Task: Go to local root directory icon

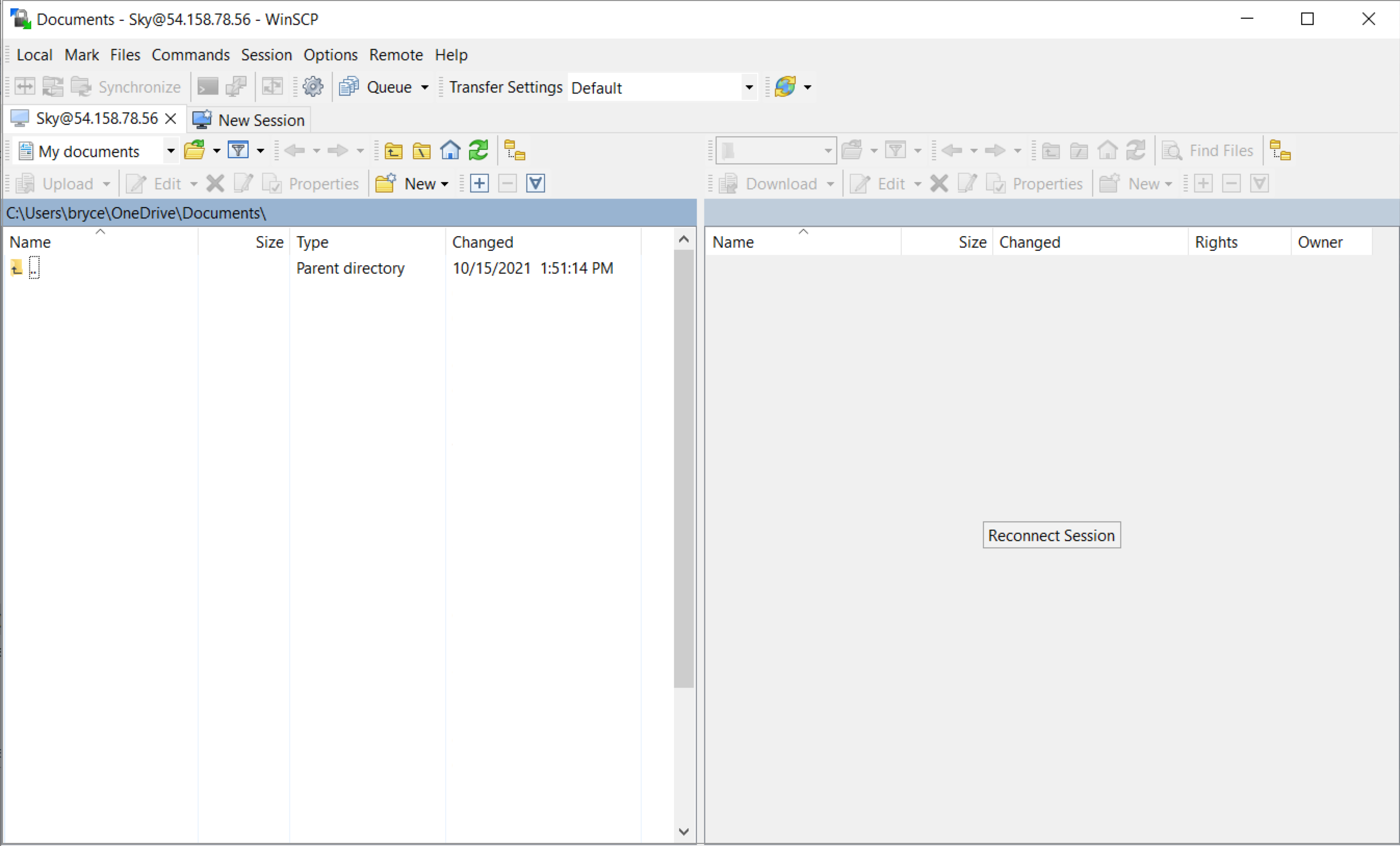Action: pos(422,151)
